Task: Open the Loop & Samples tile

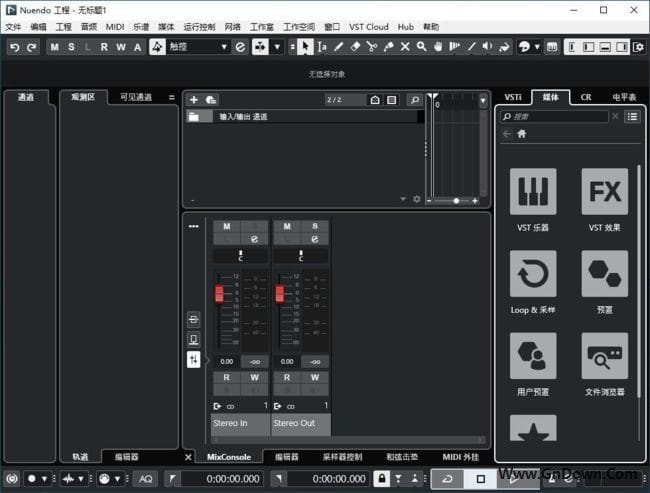Action: point(533,273)
